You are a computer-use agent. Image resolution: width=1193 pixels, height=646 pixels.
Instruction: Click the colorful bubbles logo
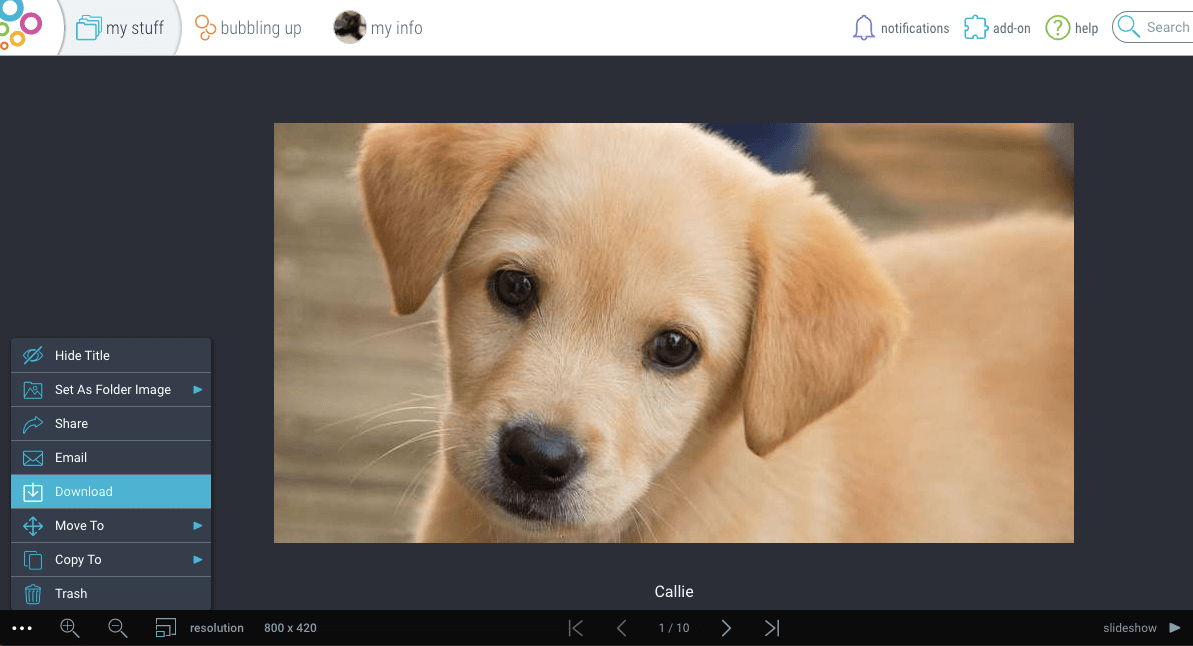[21, 26]
